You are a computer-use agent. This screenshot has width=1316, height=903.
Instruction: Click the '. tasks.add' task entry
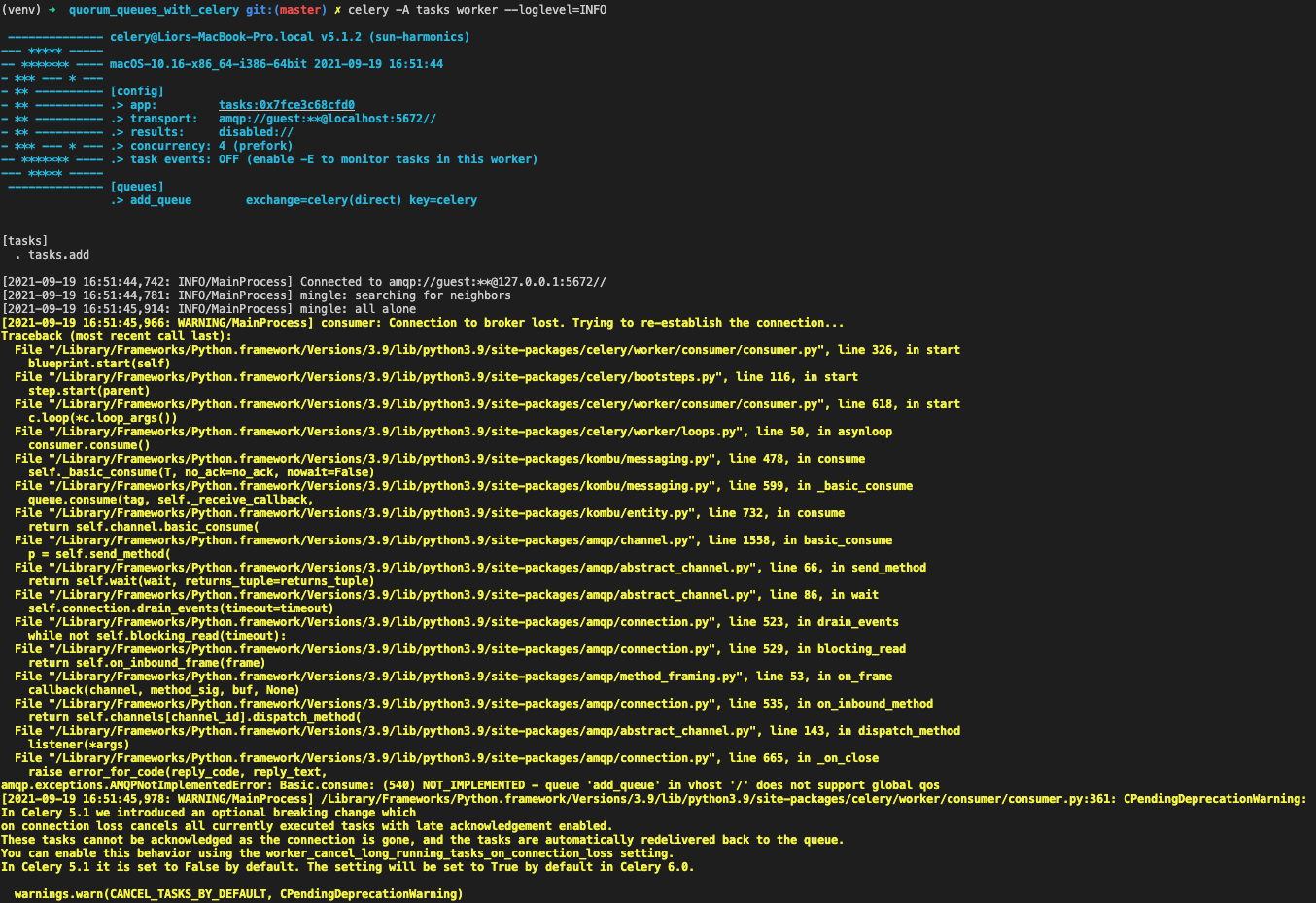point(52,255)
